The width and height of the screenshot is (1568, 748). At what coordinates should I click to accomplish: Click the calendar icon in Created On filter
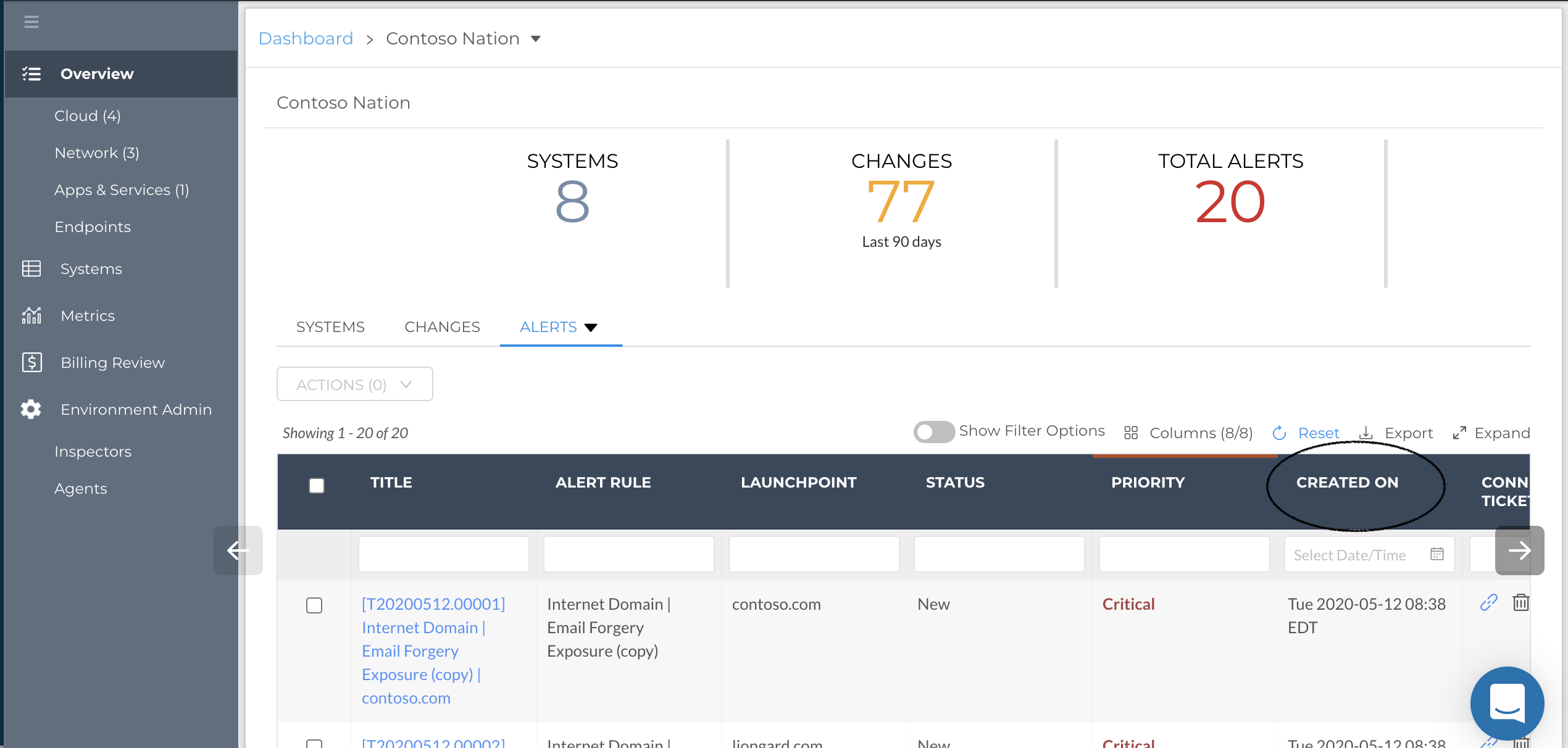1437,554
